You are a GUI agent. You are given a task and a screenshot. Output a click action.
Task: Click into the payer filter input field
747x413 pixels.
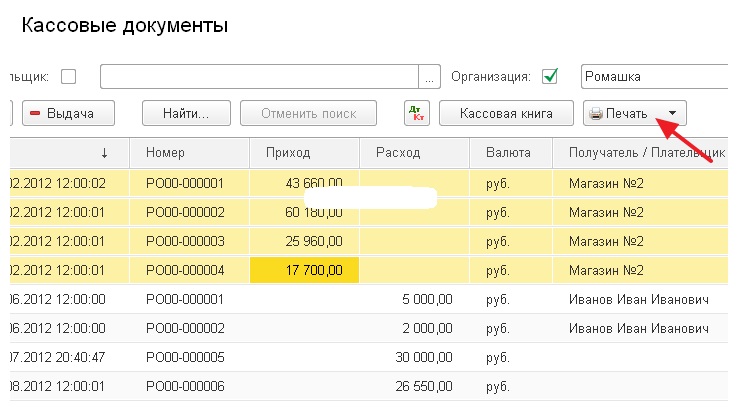tap(259, 77)
